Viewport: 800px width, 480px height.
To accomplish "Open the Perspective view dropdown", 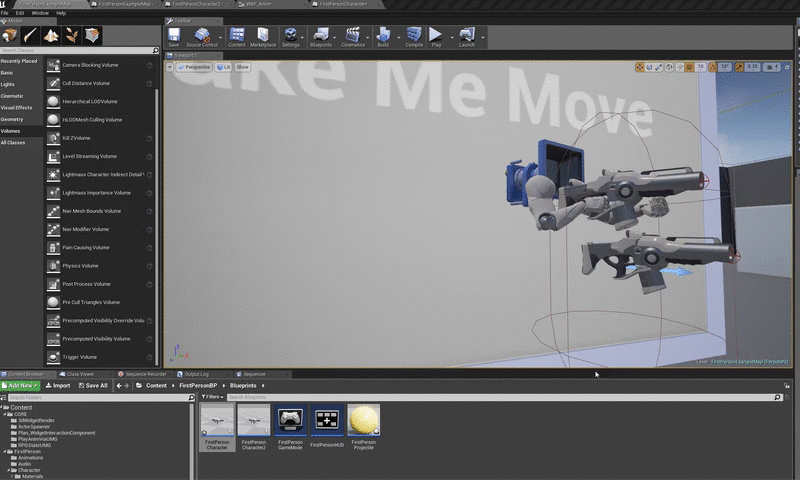I will pos(192,67).
